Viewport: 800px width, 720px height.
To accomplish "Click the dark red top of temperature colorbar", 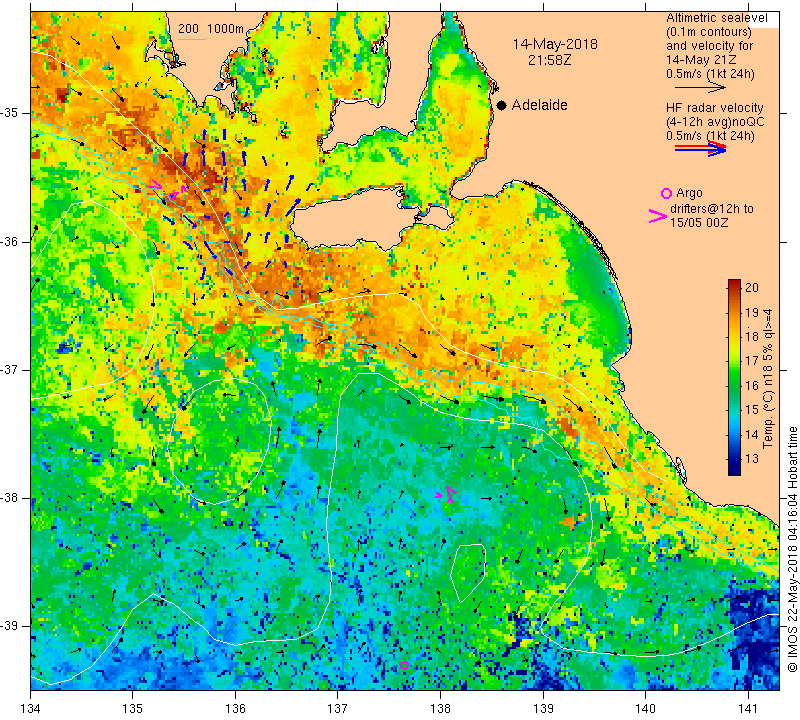I will click(734, 284).
